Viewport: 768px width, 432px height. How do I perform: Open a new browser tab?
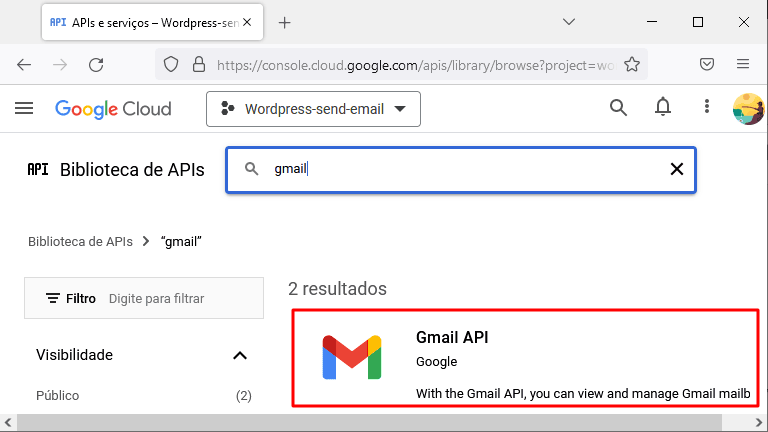coord(285,23)
